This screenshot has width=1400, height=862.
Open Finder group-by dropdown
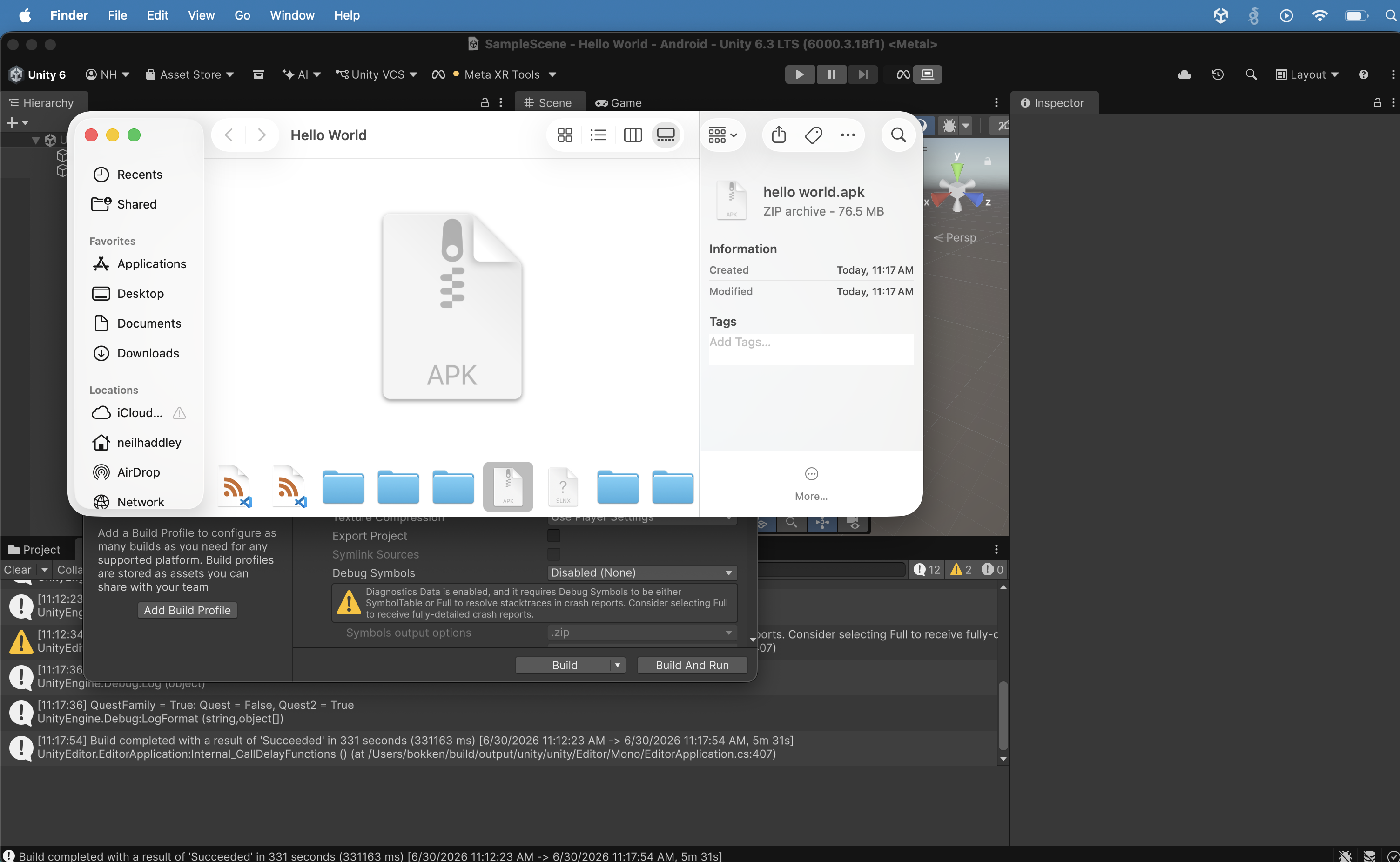tap(722, 135)
